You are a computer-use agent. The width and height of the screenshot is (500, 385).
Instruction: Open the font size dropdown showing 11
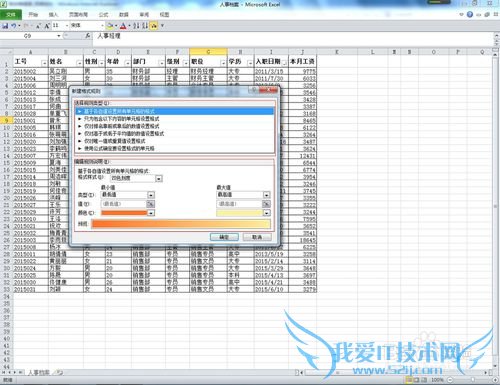pyautogui.click(x=67, y=26)
